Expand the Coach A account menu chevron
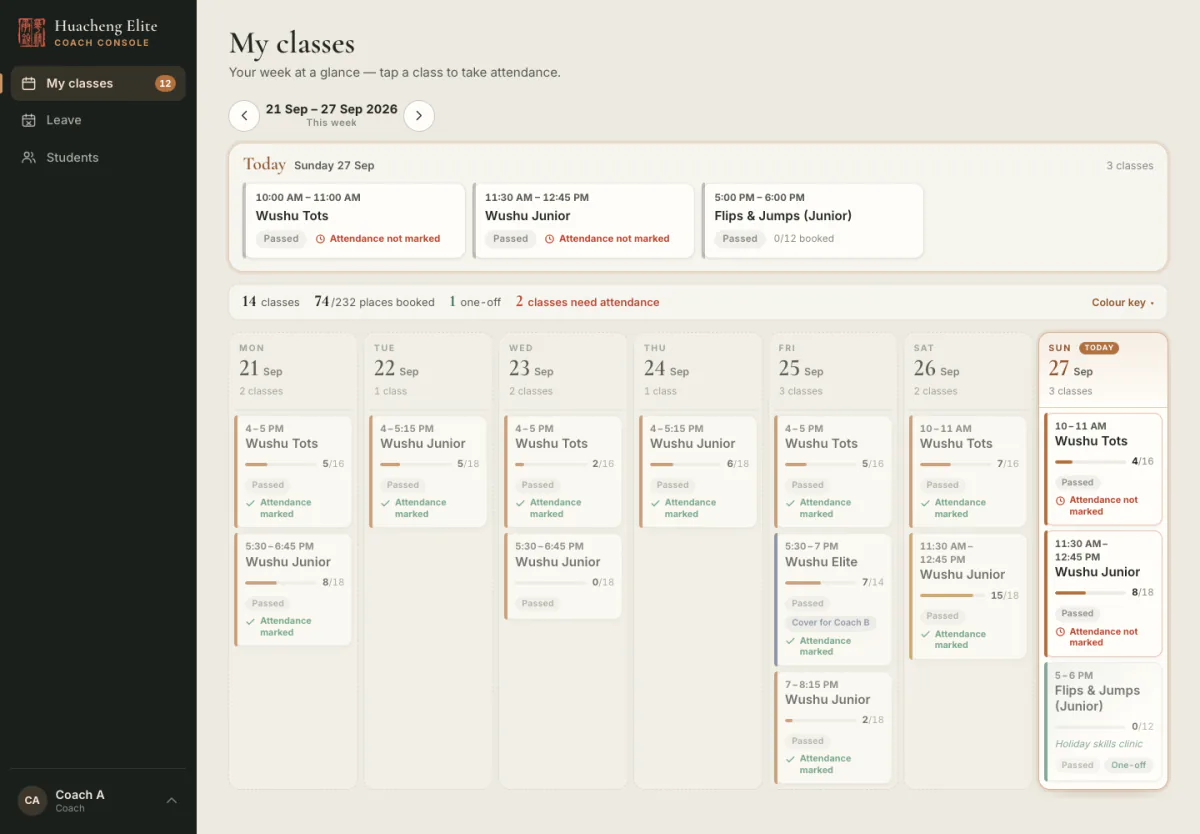This screenshot has width=1200, height=834. [x=171, y=800]
